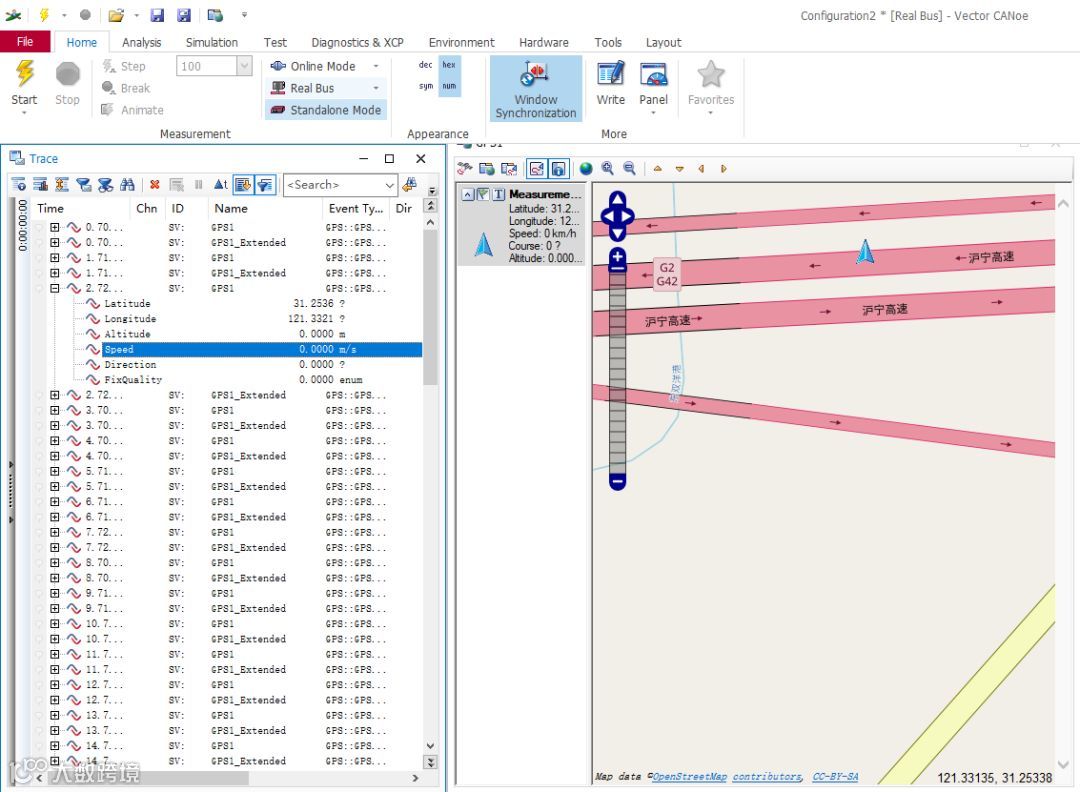Open the OpenStreetMap link
The width and height of the screenshot is (1080, 792).
(x=689, y=776)
